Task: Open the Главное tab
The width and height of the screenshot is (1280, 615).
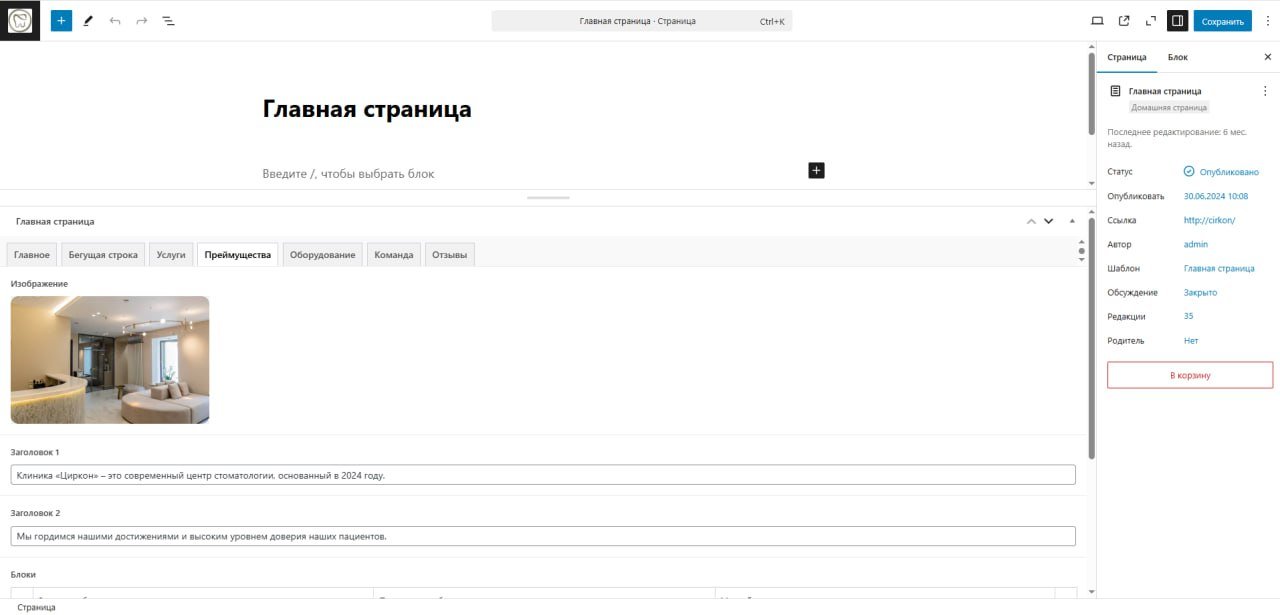Action: [31, 255]
